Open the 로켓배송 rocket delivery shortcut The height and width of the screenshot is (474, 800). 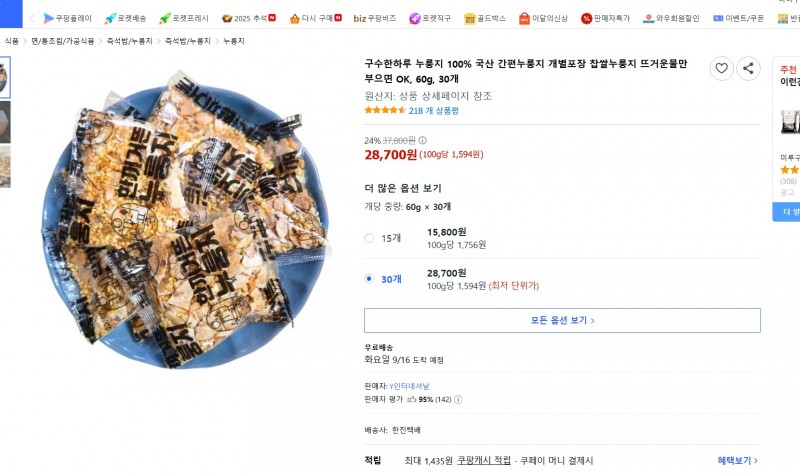click(126, 18)
